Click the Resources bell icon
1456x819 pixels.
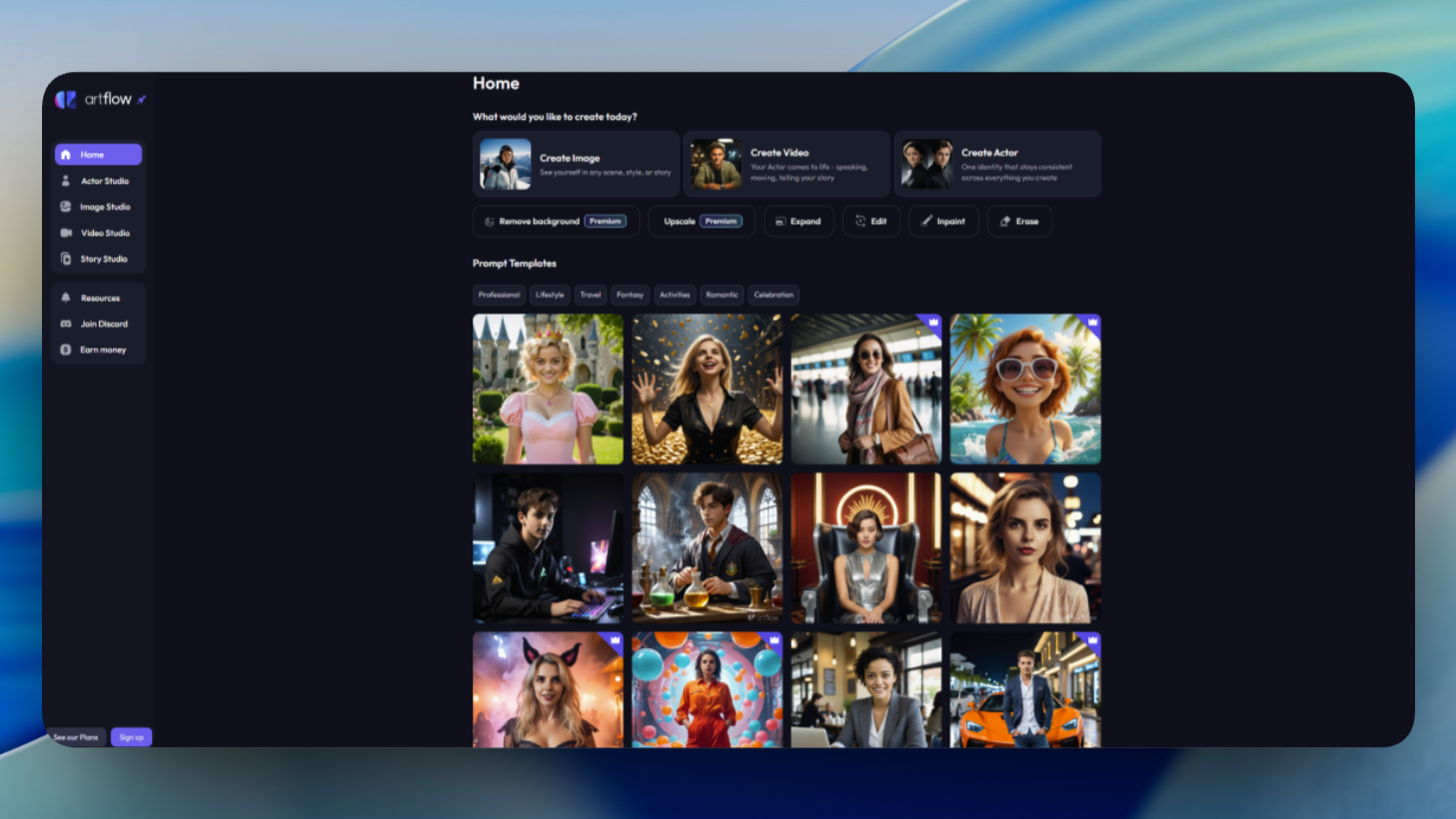pyautogui.click(x=66, y=298)
